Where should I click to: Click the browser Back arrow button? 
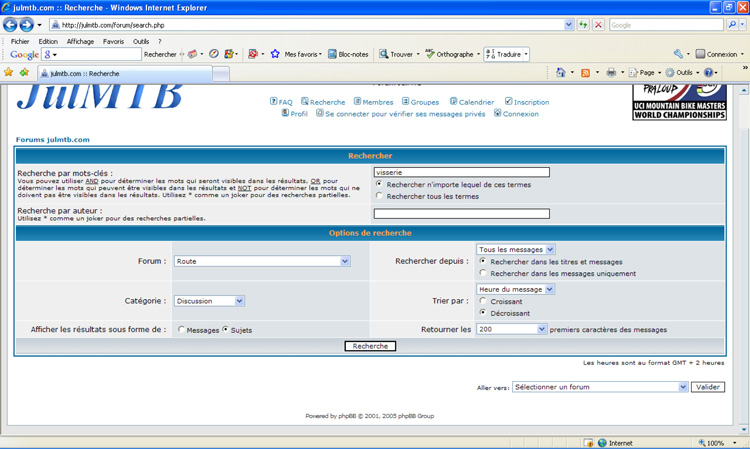(11, 25)
